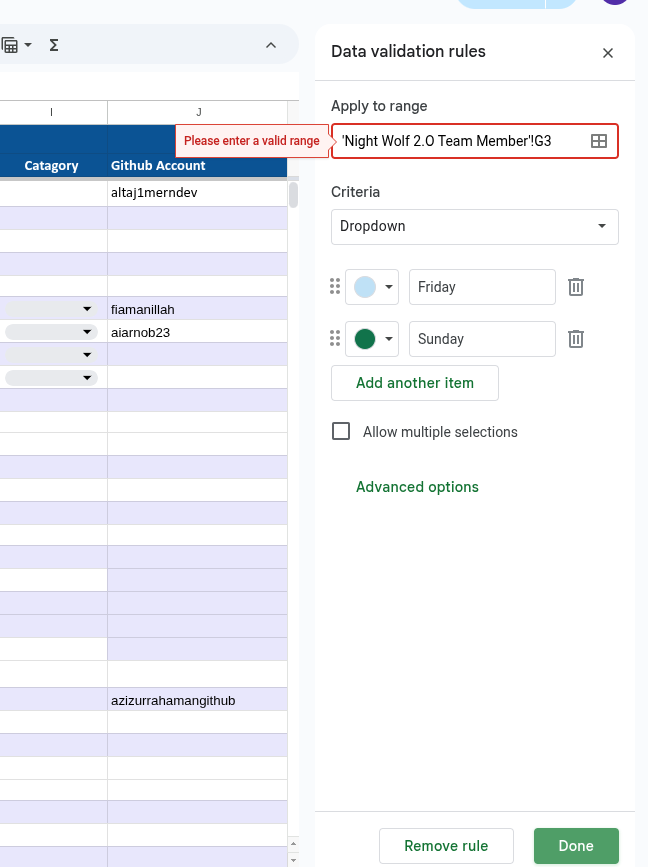Expand Advanced options
The width and height of the screenshot is (648, 867).
417,487
